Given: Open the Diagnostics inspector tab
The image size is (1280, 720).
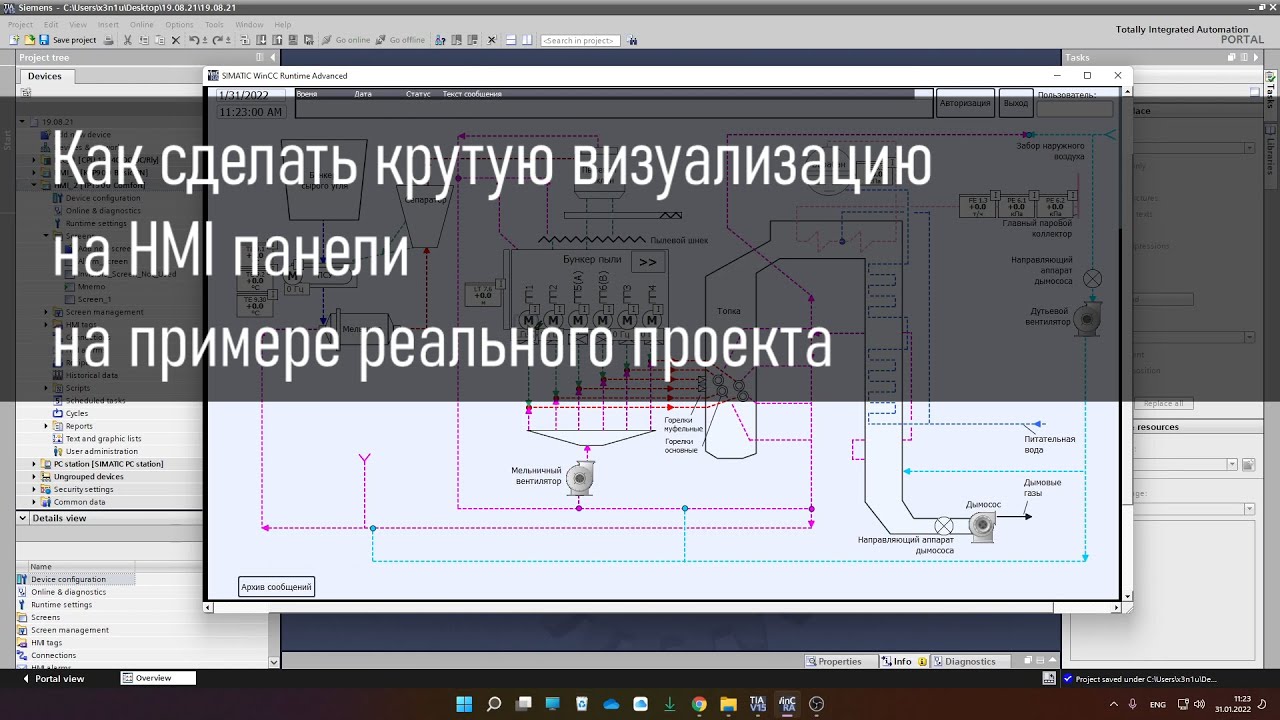Looking at the screenshot, I should (x=970, y=661).
